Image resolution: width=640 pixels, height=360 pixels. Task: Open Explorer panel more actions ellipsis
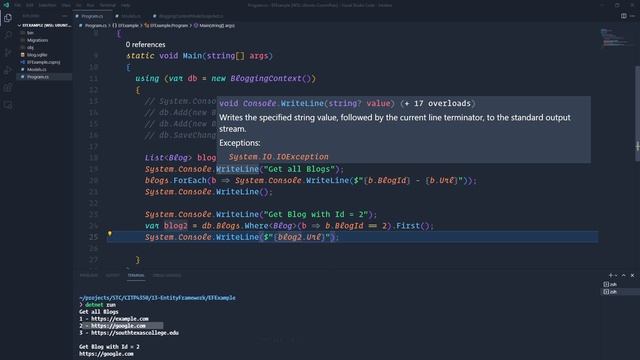click(64, 16)
